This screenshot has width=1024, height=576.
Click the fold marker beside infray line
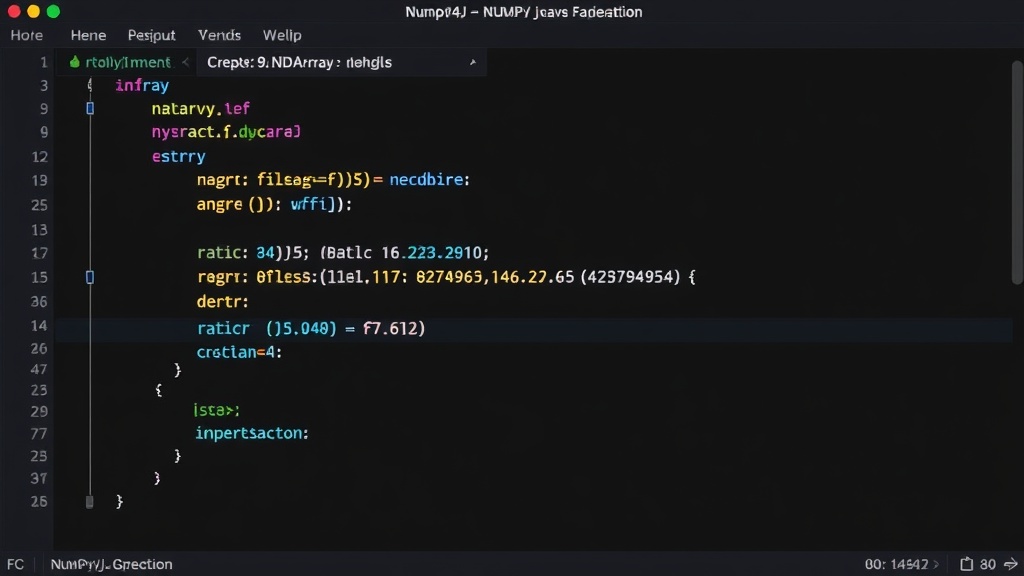tap(90, 85)
